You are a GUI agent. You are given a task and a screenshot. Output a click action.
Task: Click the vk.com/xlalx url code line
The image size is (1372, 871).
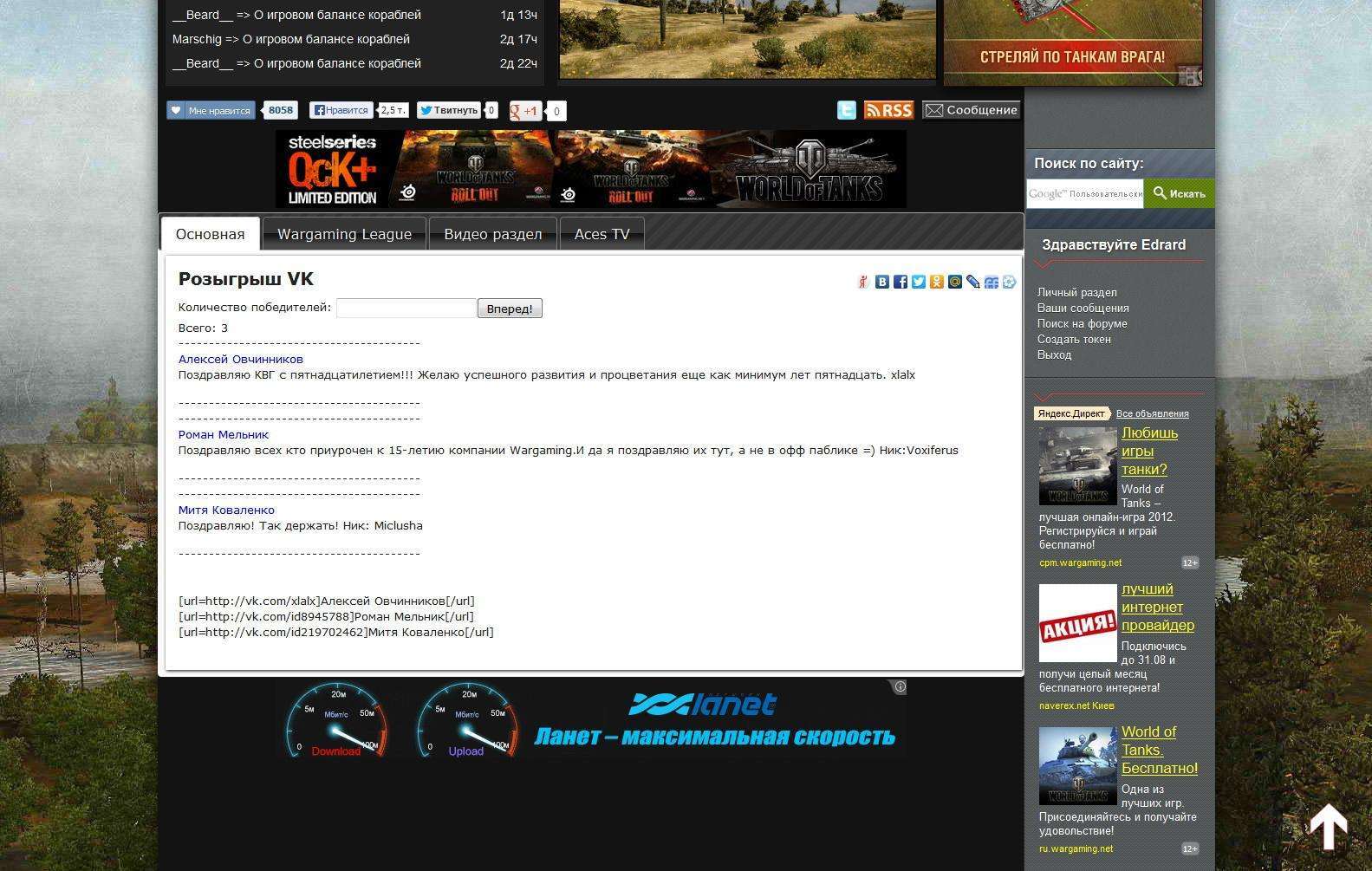[327, 601]
